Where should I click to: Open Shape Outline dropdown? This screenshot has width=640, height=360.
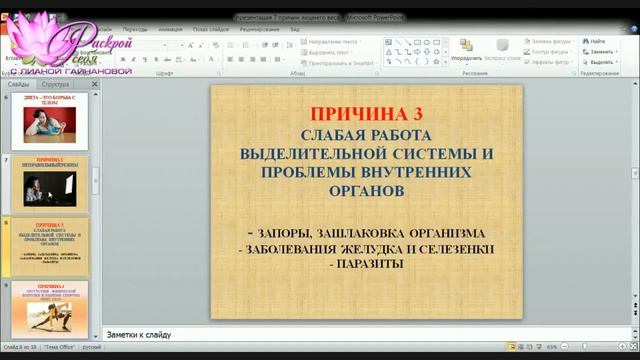coord(548,52)
